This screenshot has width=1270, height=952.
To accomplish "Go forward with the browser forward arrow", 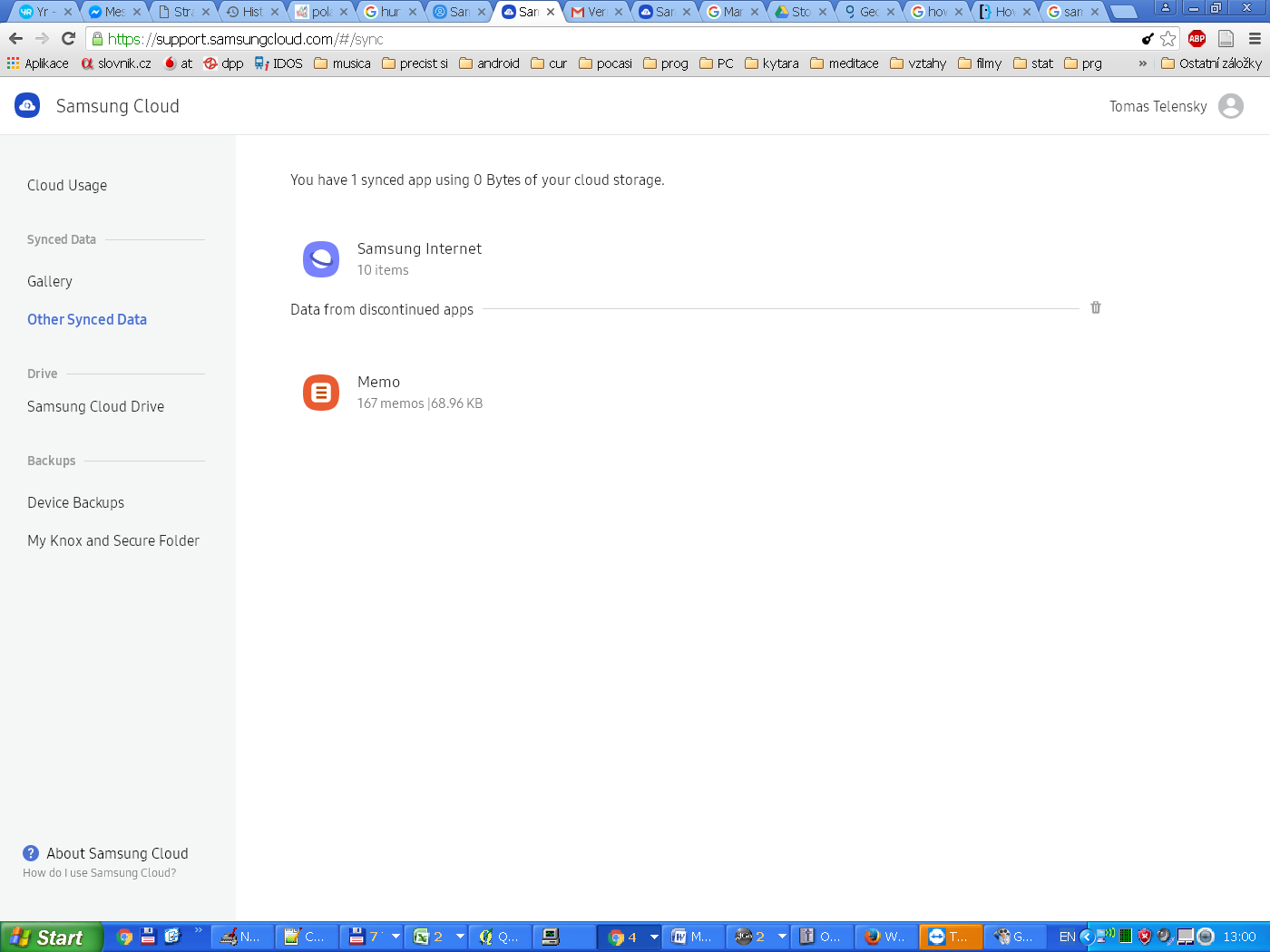I will click(x=42, y=39).
